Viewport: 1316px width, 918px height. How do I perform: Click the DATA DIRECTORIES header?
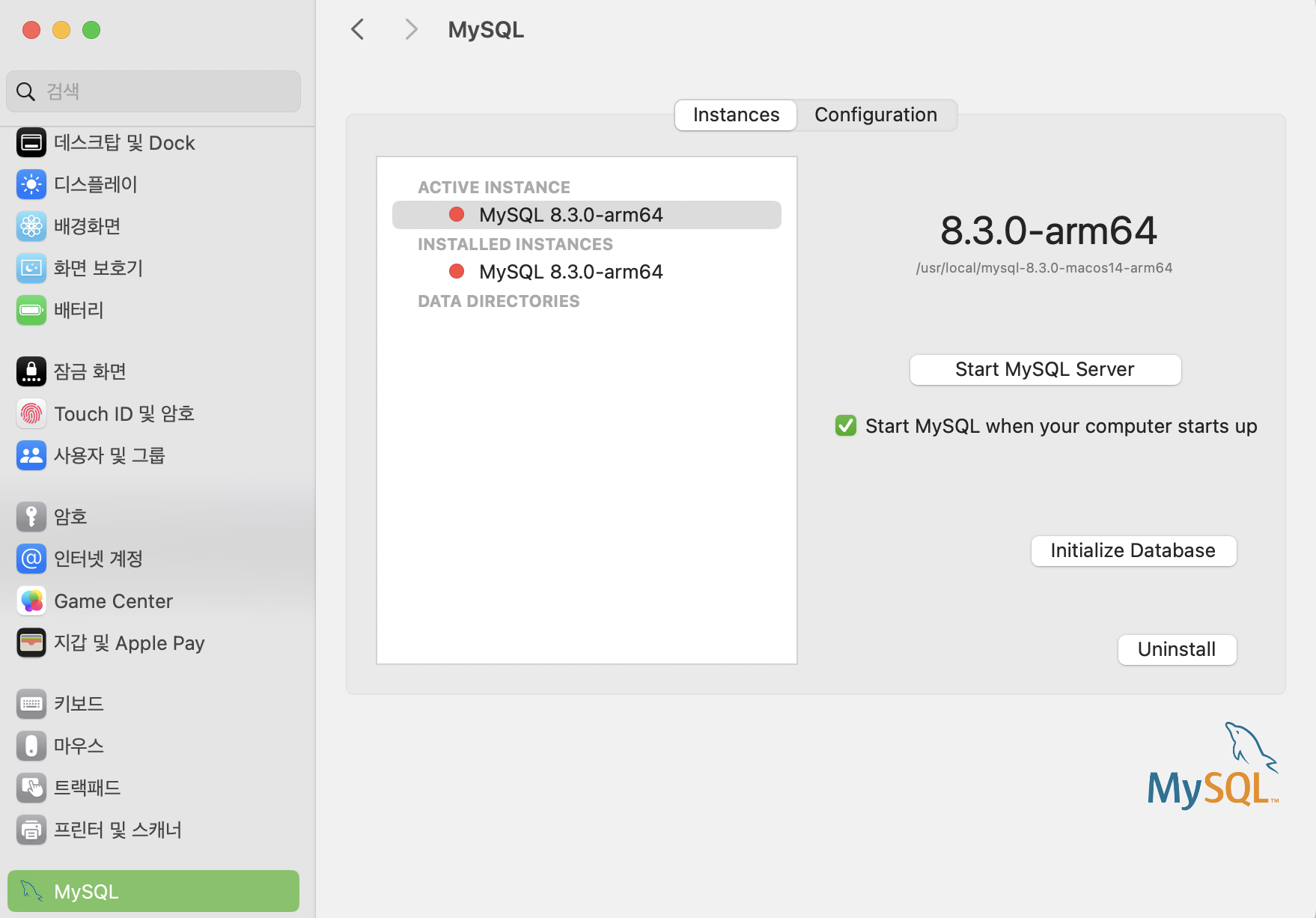499,301
